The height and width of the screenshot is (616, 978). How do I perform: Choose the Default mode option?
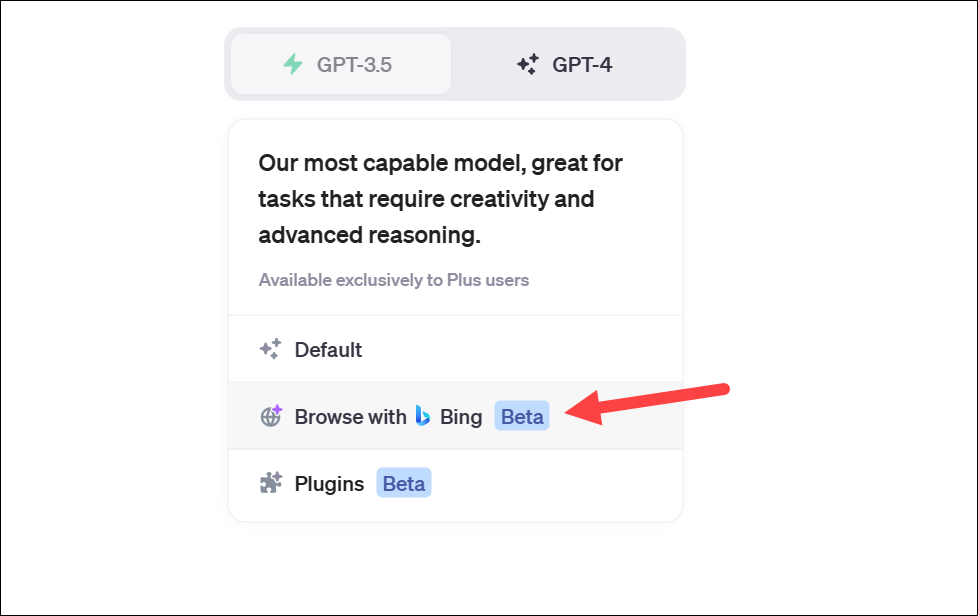click(x=455, y=349)
